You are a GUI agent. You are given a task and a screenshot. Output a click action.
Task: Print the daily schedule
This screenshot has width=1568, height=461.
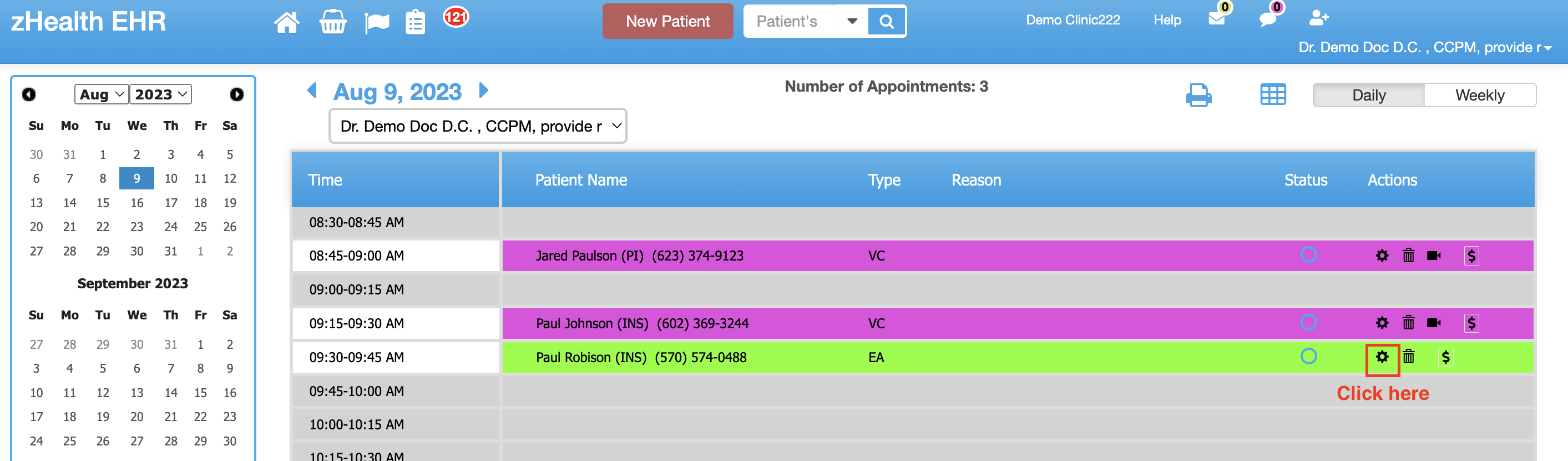1198,95
